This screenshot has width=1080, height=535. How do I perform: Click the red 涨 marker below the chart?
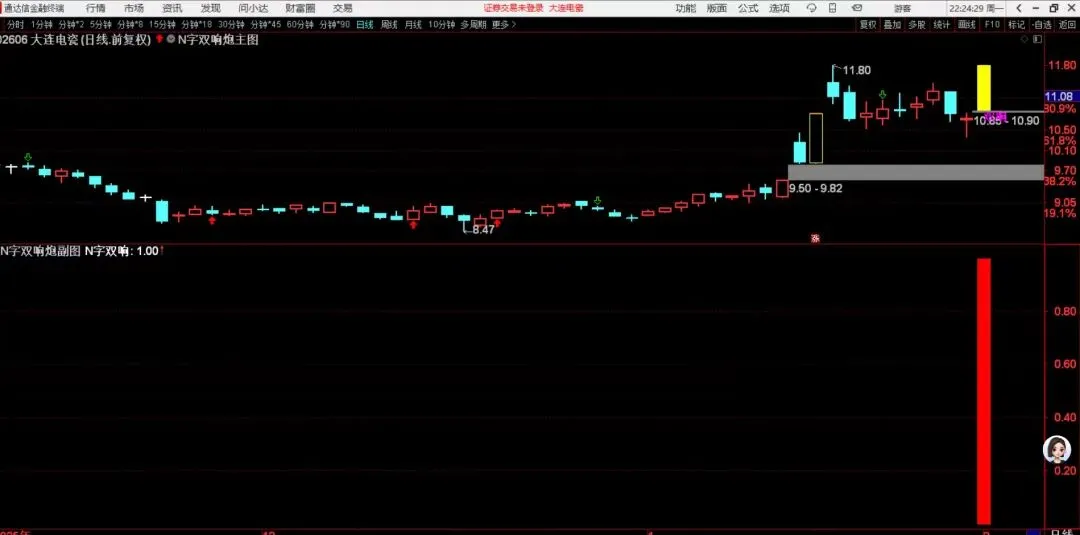pos(816,239)
